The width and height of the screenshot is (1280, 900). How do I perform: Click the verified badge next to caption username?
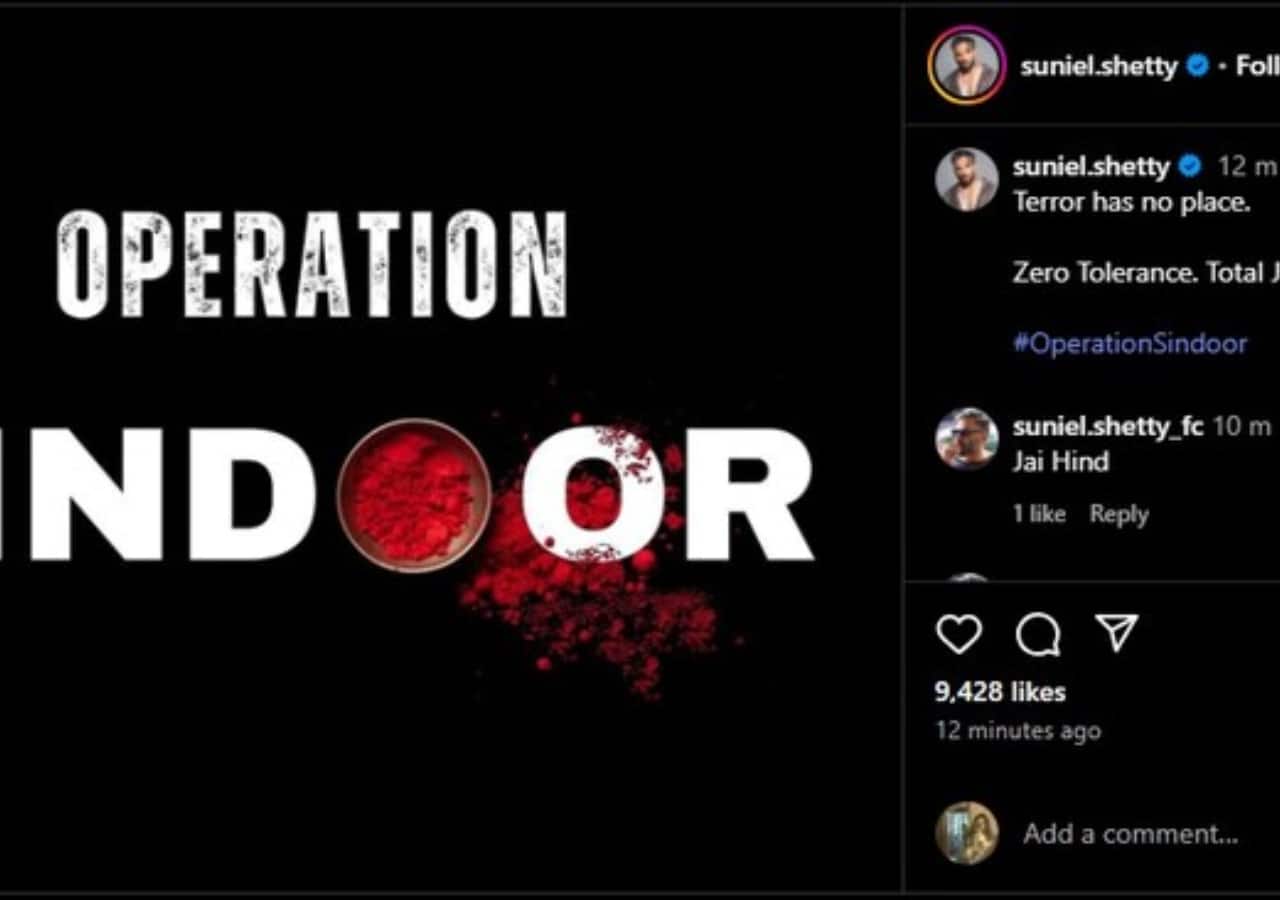pos(1190,166)
